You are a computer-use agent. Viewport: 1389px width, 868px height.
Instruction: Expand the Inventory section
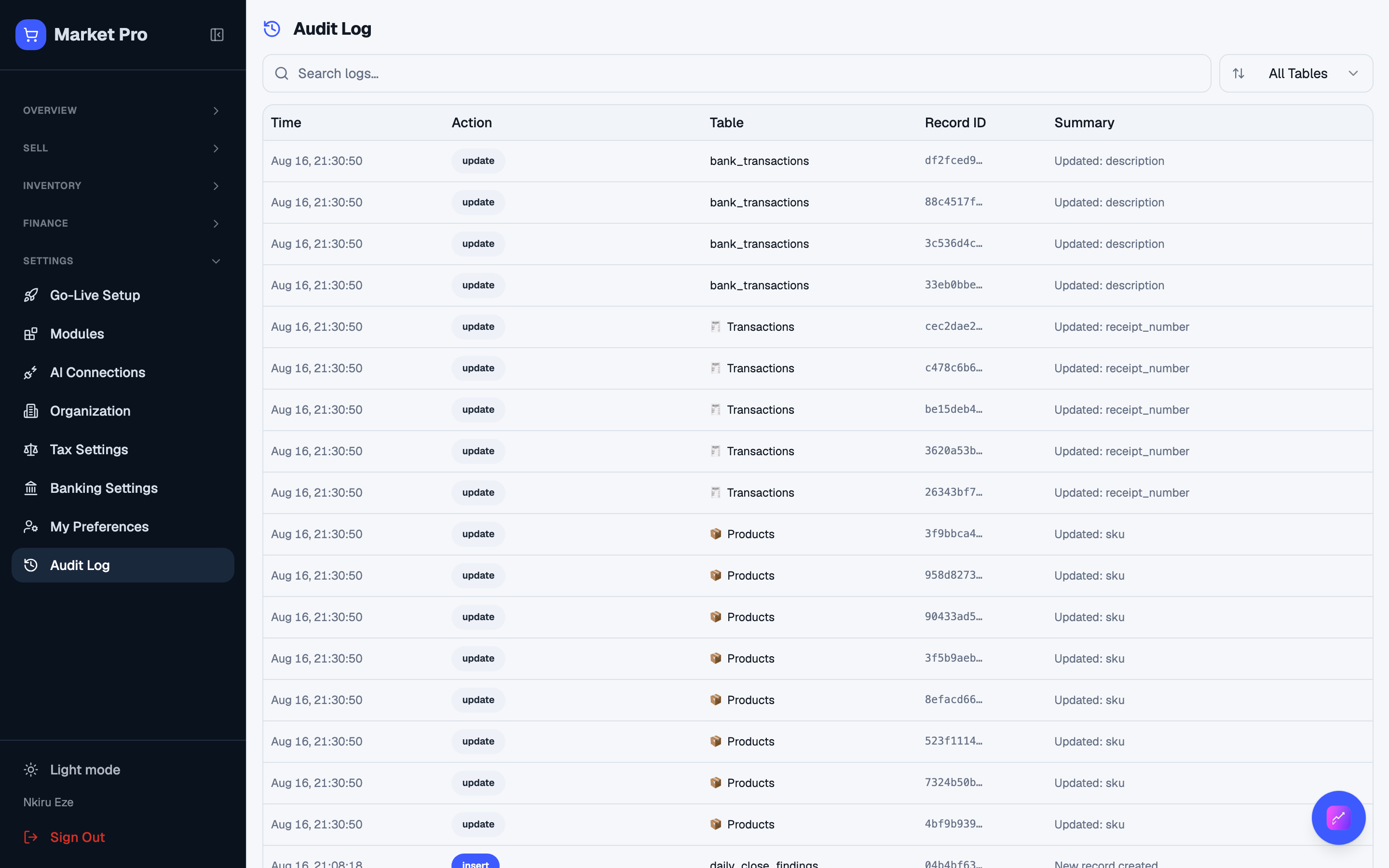[x=122, y=186]
